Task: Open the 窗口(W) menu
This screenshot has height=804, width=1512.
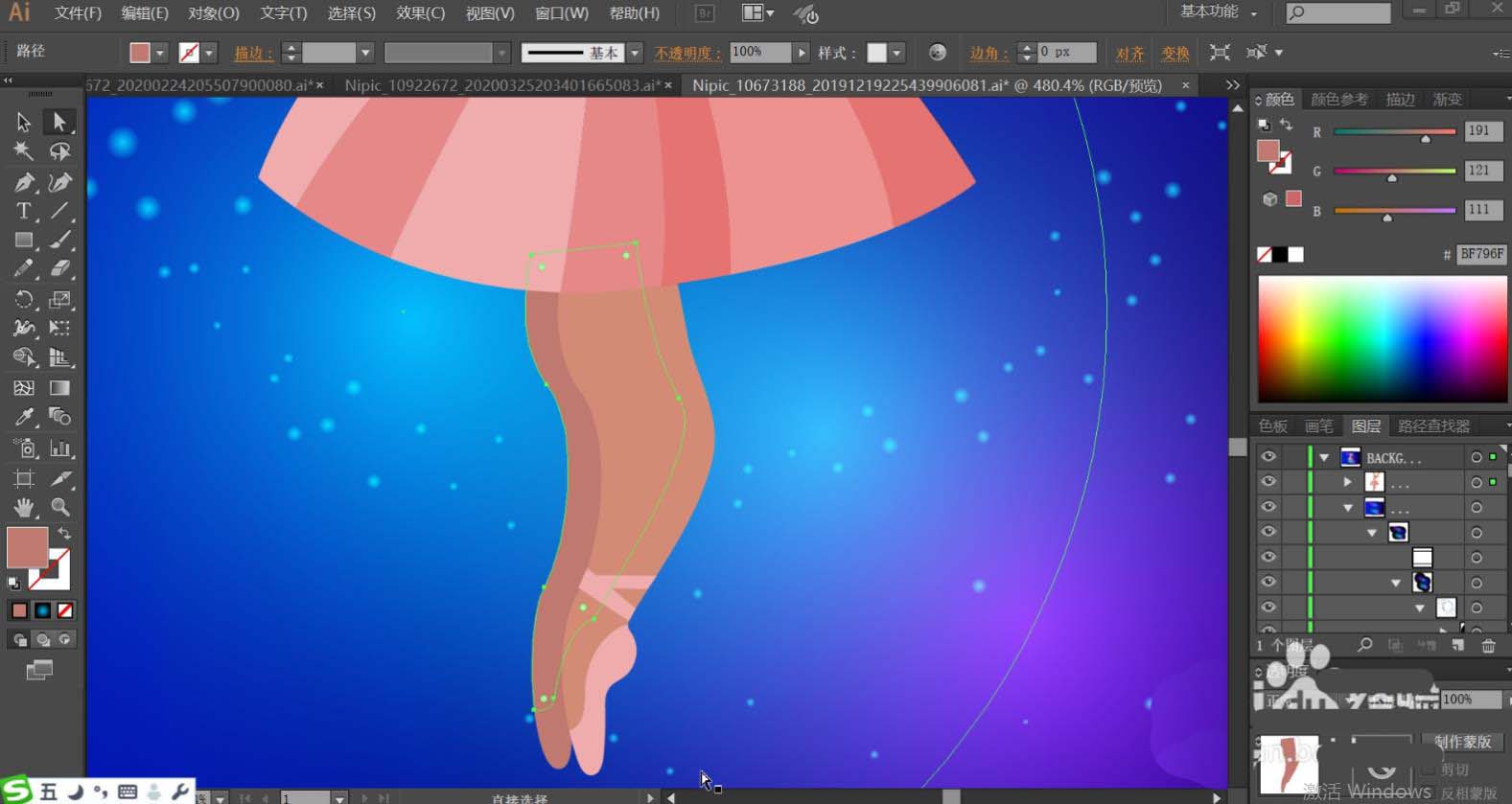Action: coord(562,13)
